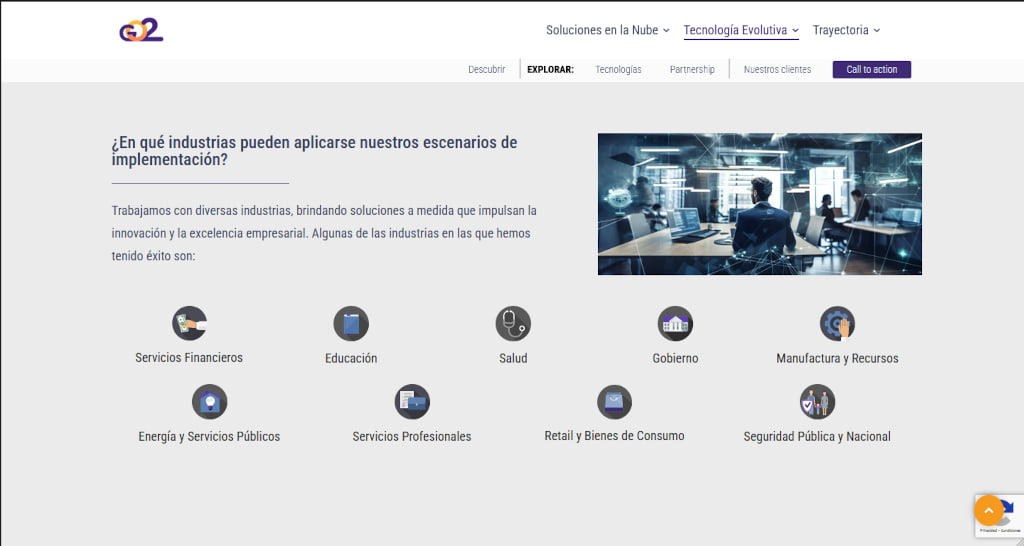Click the Seguridad Pública y Nacional icon

pos(817,402)
